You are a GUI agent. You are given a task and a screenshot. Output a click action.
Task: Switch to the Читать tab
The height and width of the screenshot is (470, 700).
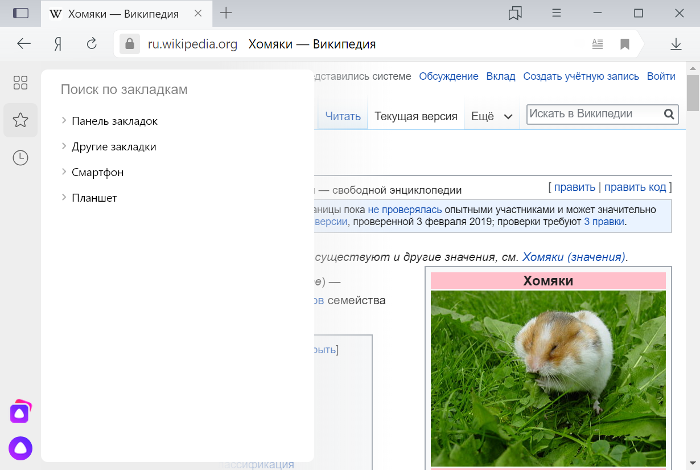[x=342, y=116]
